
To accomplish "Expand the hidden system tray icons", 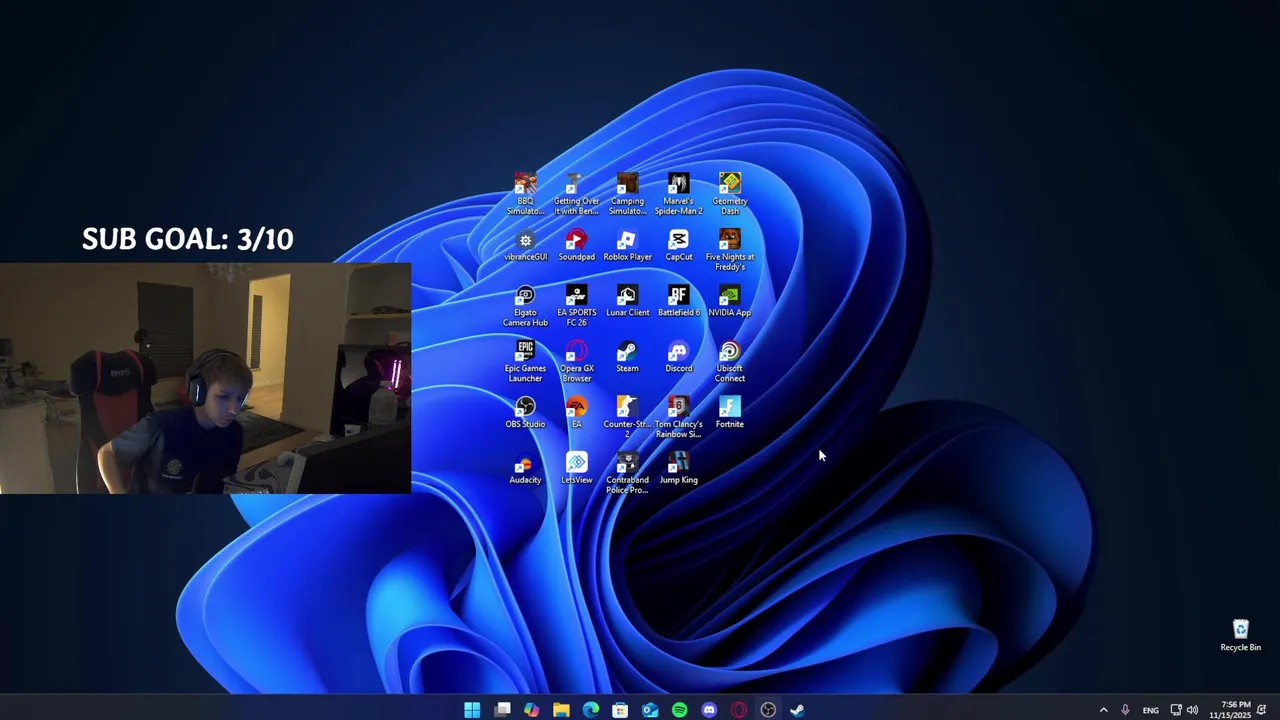I will tap(1103, 710).
